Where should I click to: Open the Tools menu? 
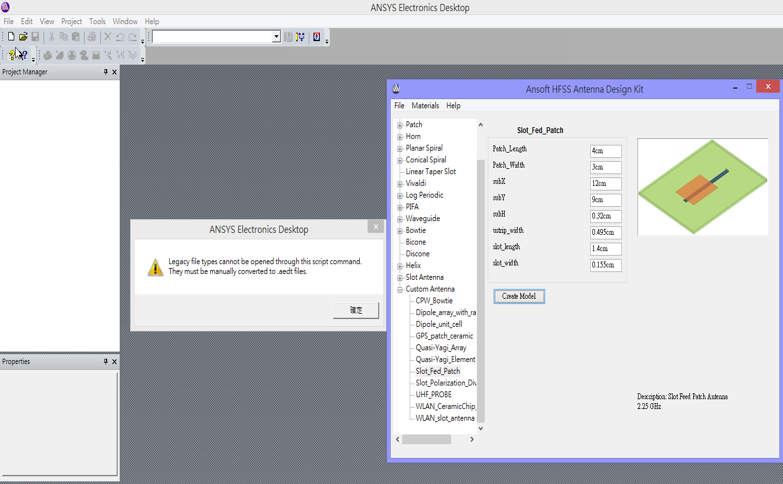[x=97, y=21]
